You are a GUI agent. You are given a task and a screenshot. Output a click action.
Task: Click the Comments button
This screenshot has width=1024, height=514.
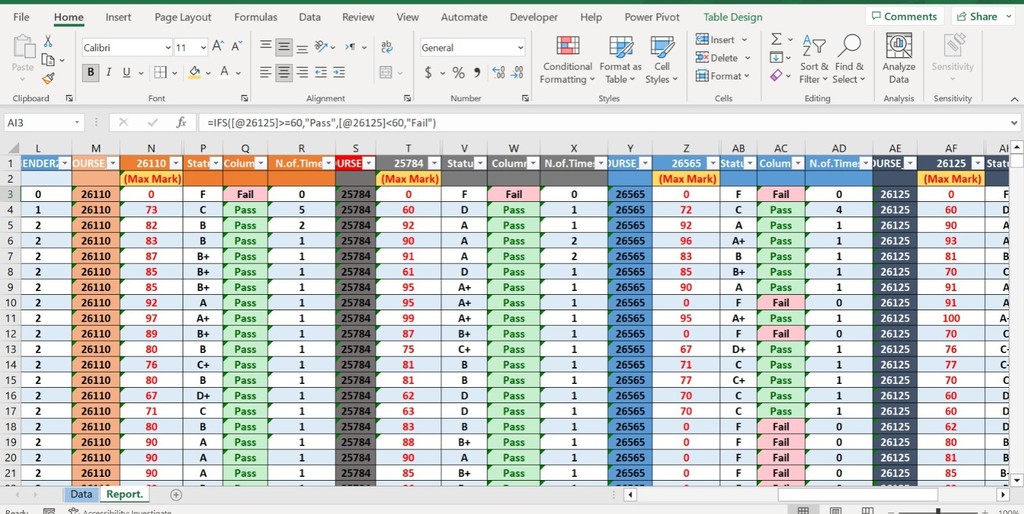(904, 17)
